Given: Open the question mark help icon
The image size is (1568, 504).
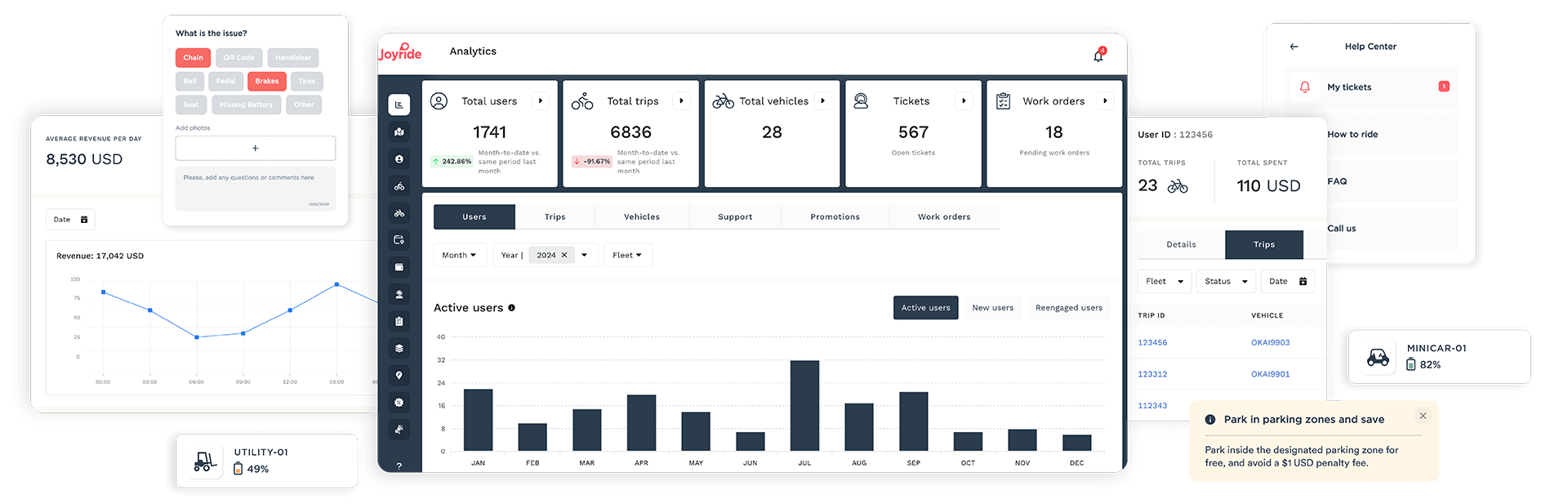Looking at the screenshot, I should [399, 466].
